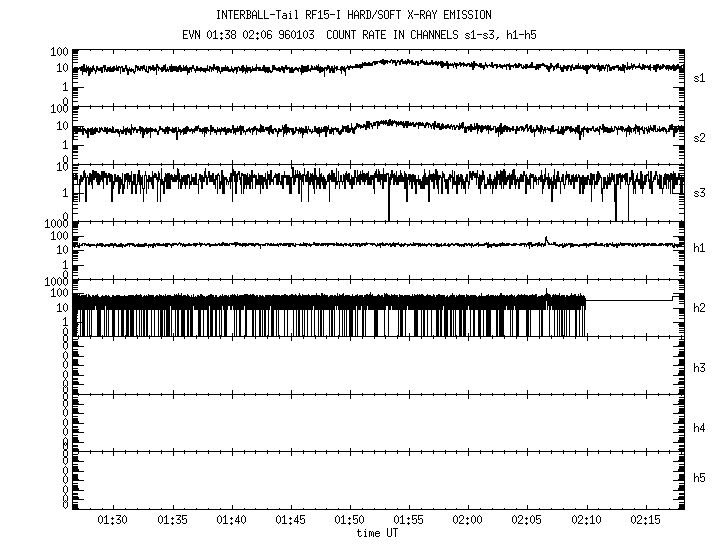Select the 01:30 time tick label
Image resolution: width=720 pixels, height=550 pixels.
tap(113, 521)
